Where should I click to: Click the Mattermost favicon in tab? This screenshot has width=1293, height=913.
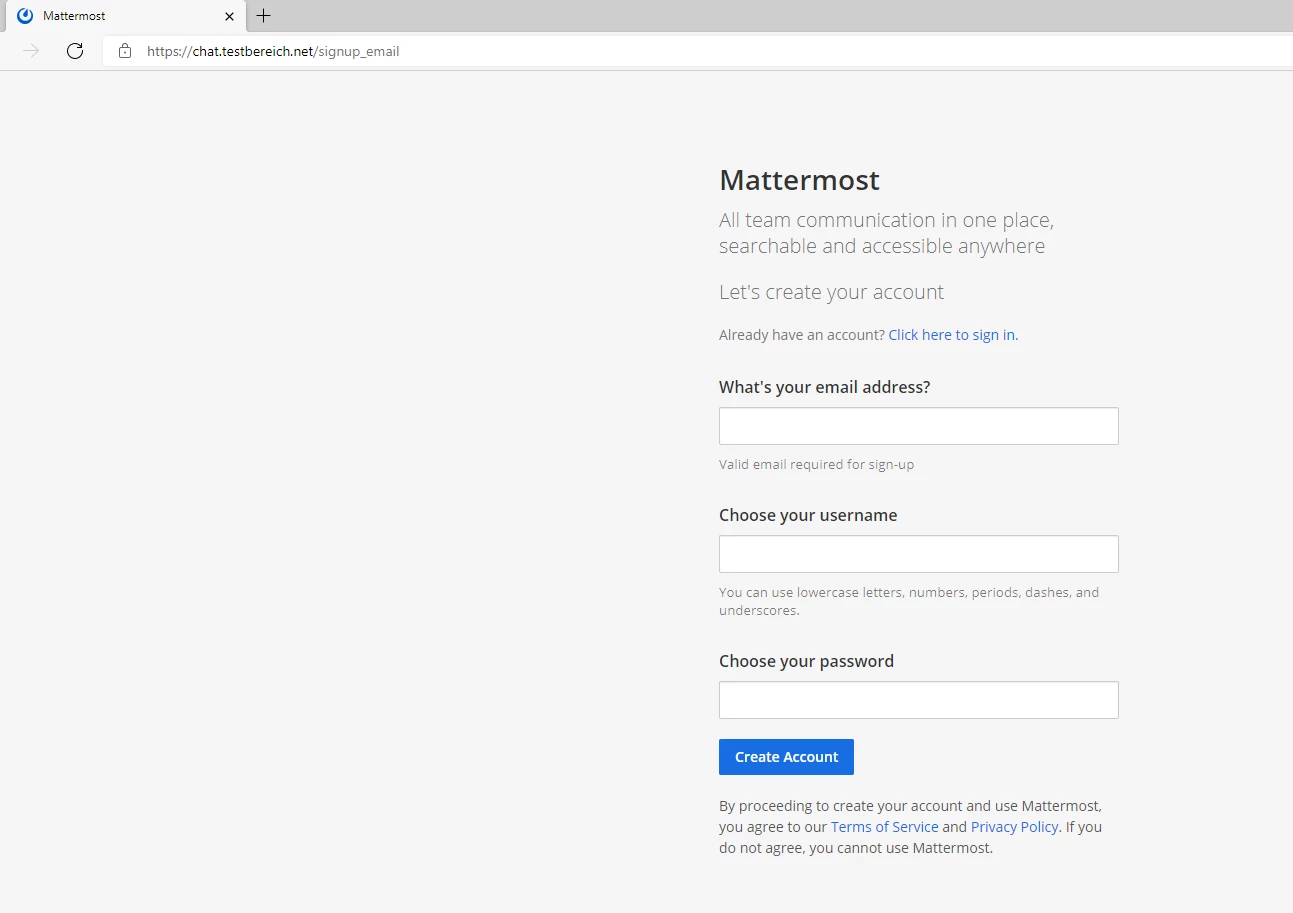coord(25,16)
